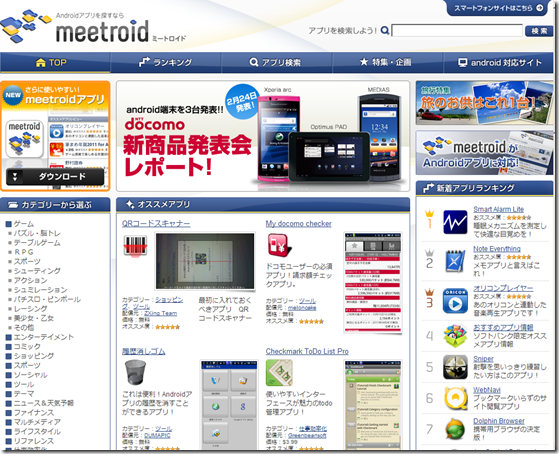
Task: Open the スマートフォンサイトはこちら button
Action: [x=498, y=8]
